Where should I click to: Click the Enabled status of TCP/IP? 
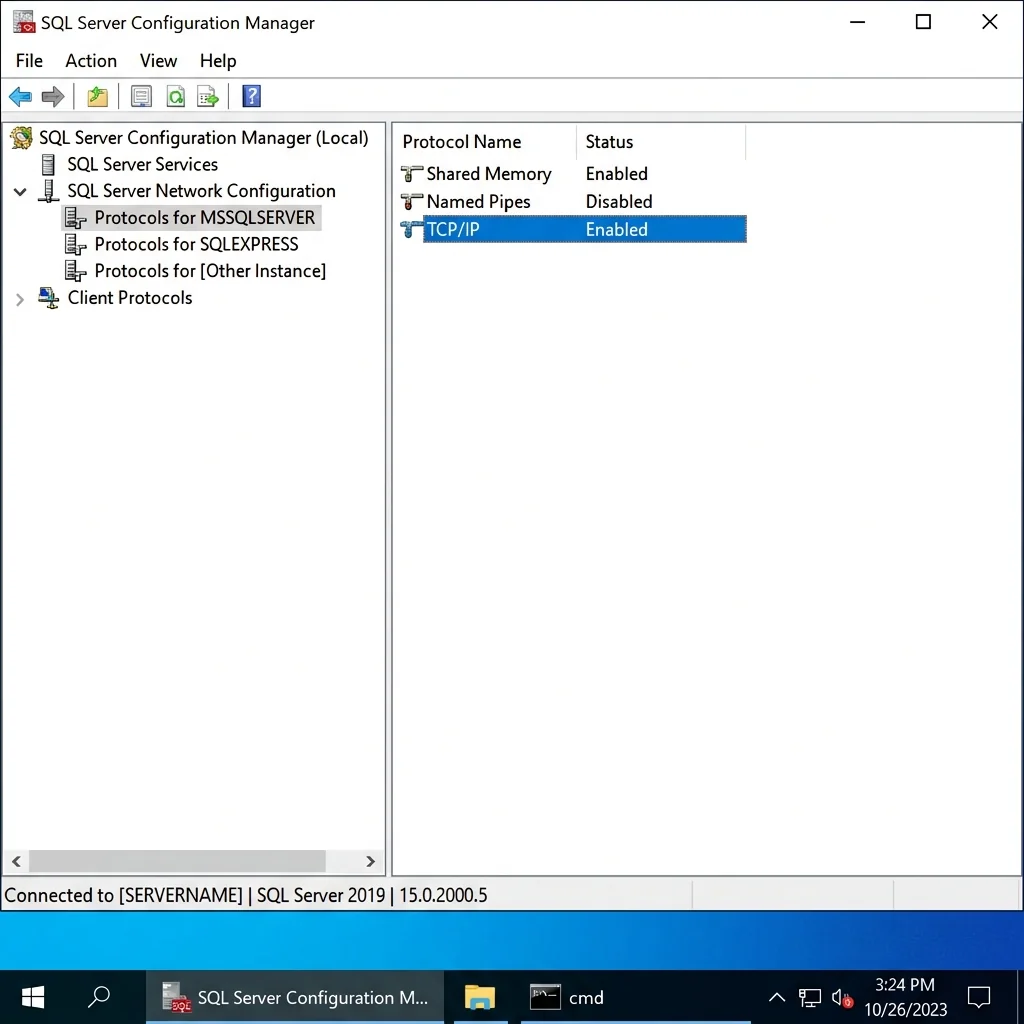[616, 229]
